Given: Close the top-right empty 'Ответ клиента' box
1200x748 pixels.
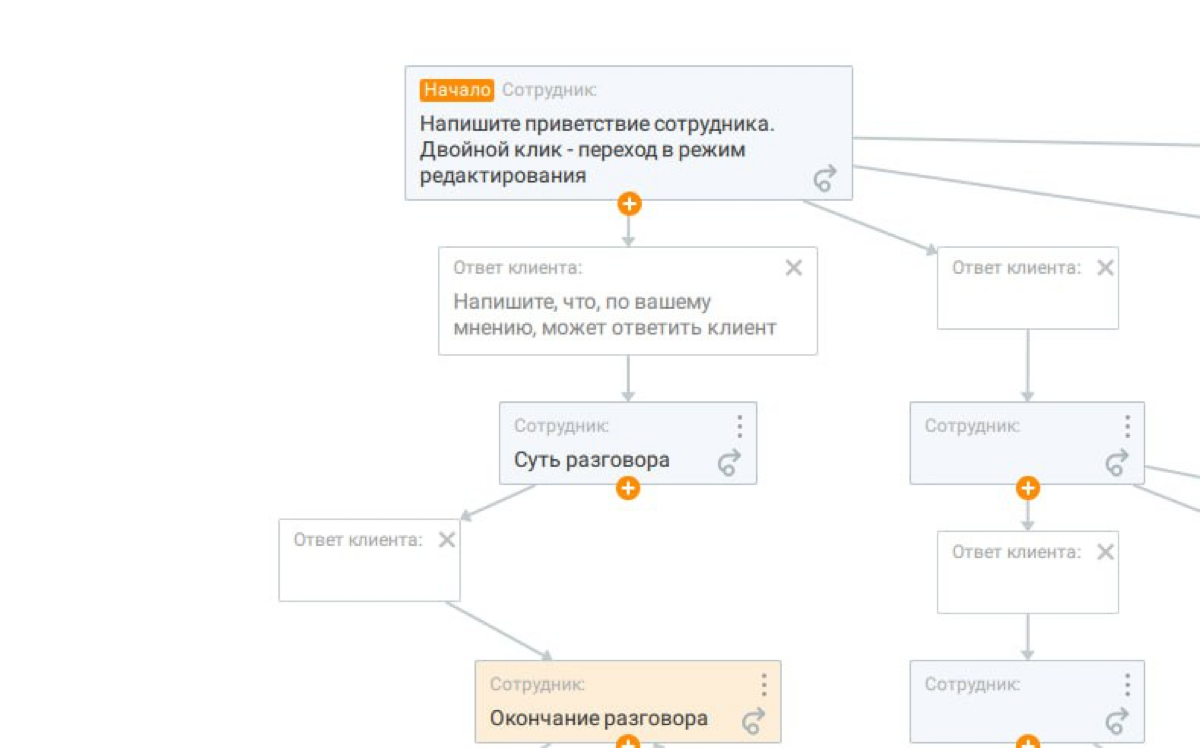Looking at the screenshot, I should [x=1105, y=268].
